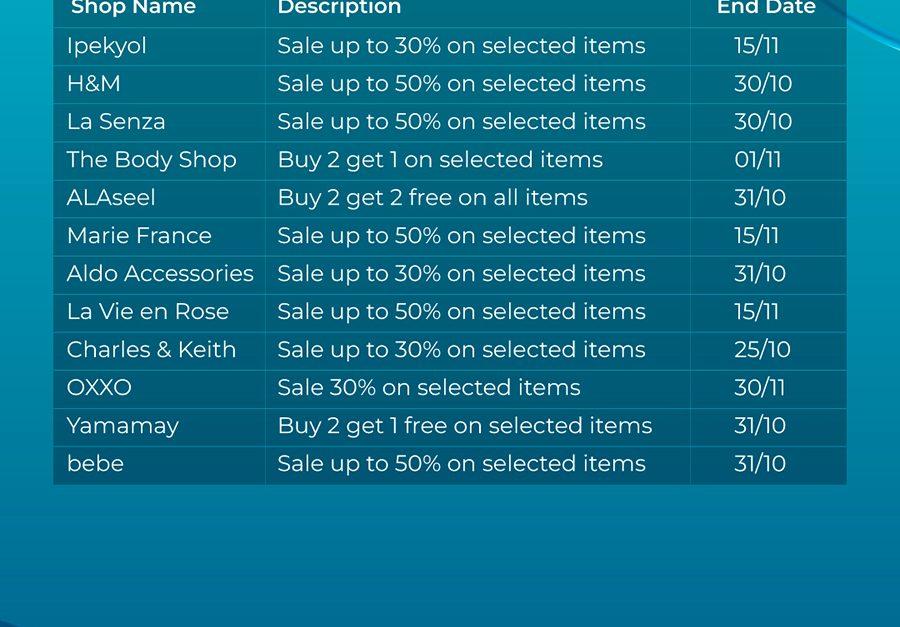The height and width of the screenshot is (627, 900).
Task: Click the Buy 2 get 2 free offer
Action: point(433,199)
